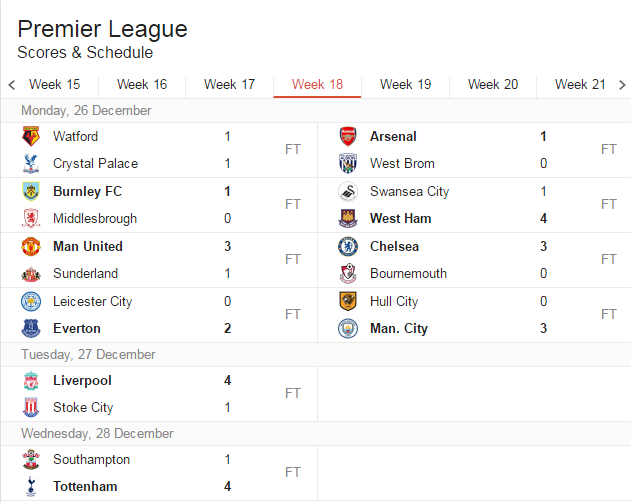Open the Swansea City team name
The image size is (631, 503).
coord(409,192)
